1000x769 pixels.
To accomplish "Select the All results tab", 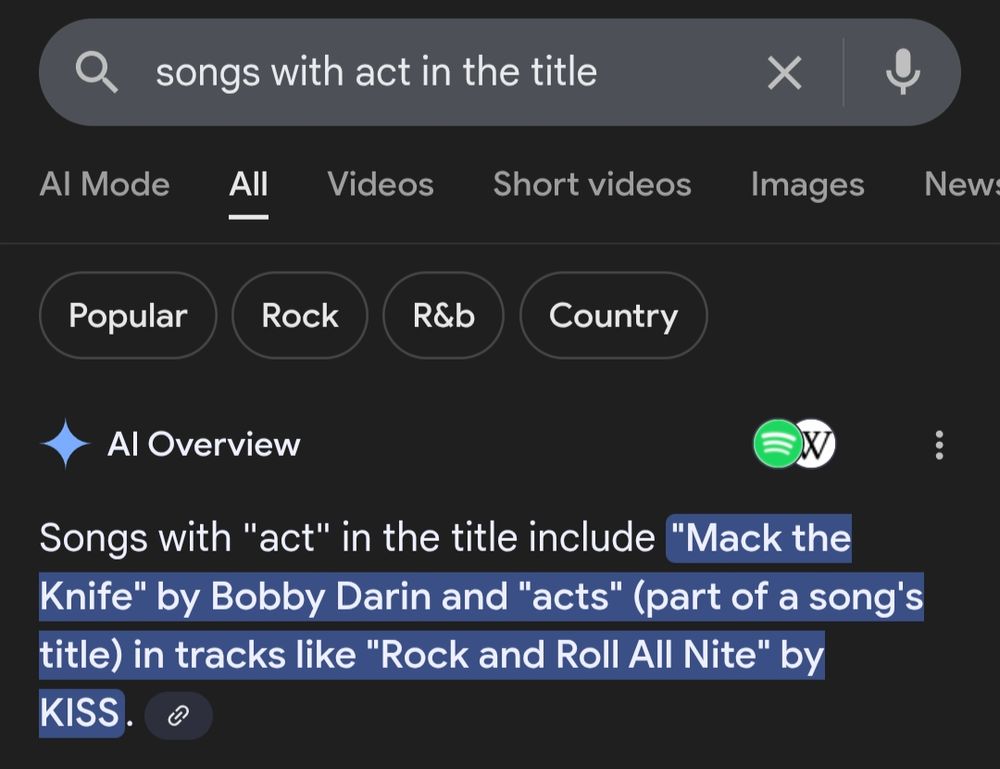I will [x=248, y=184].
